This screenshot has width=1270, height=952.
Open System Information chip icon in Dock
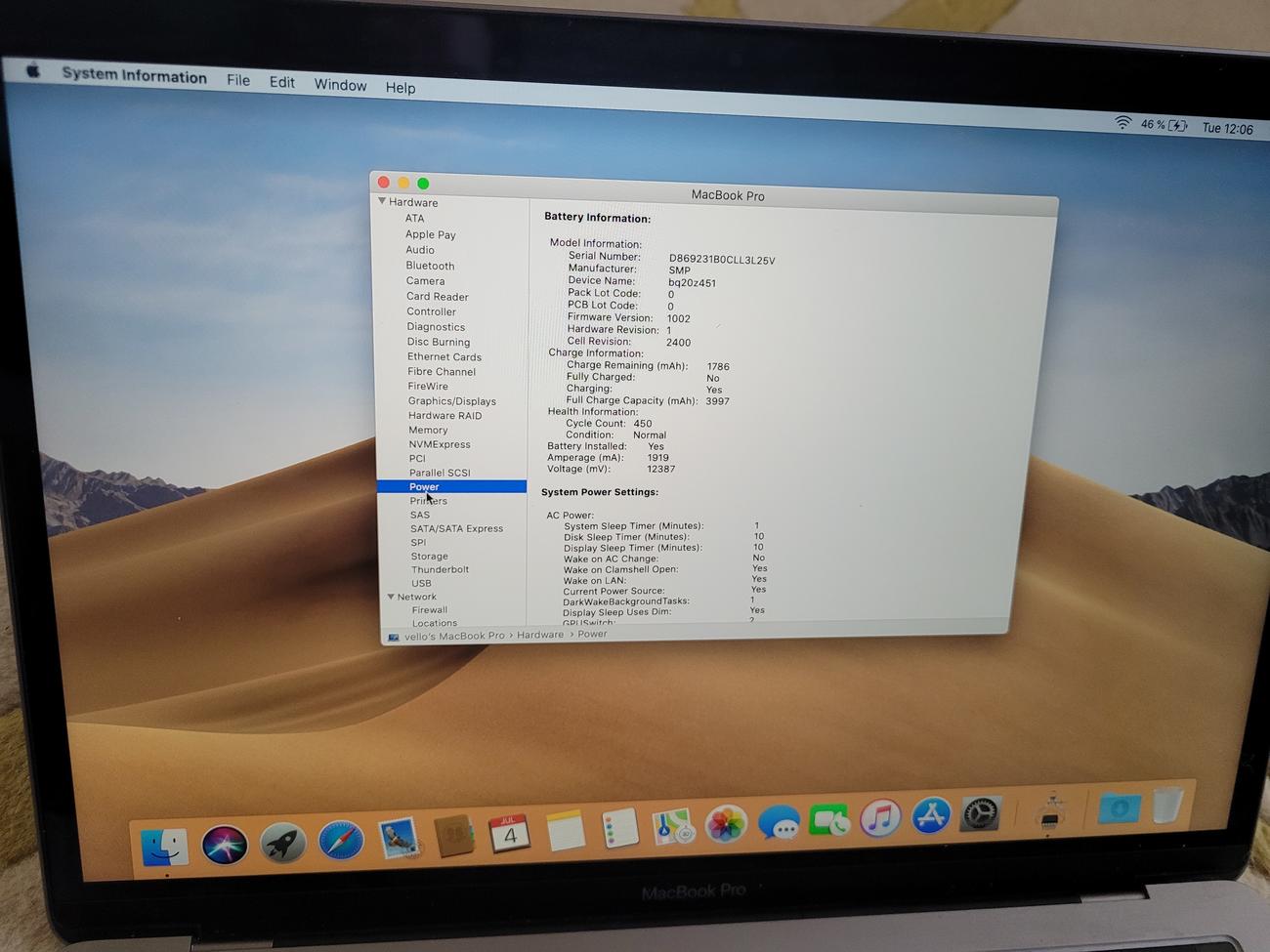tap(1050, 810)
